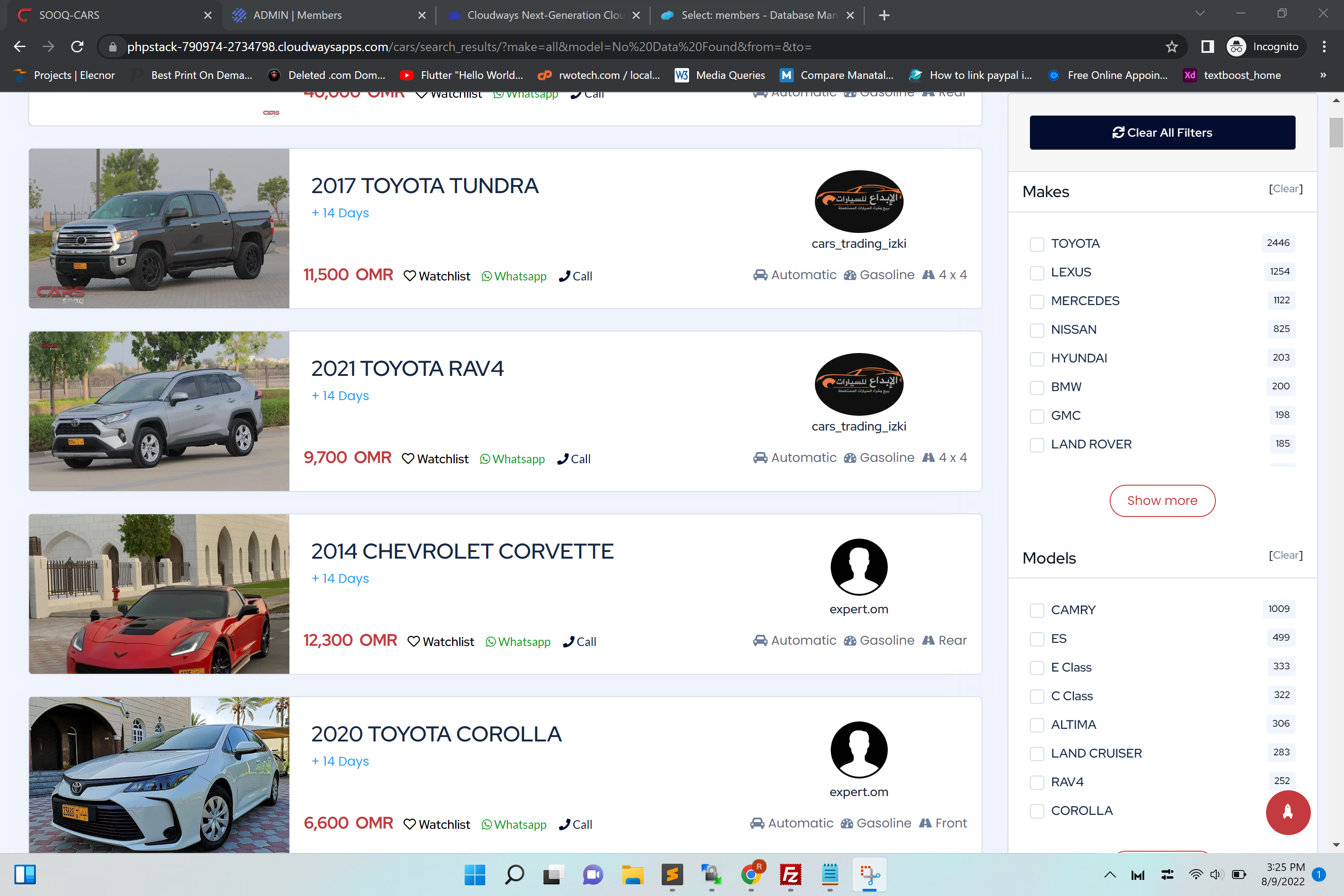Screen dimensions: 1344x896
Task: Click scrollbar down arrow
Action: click(x=1336, y=844)
